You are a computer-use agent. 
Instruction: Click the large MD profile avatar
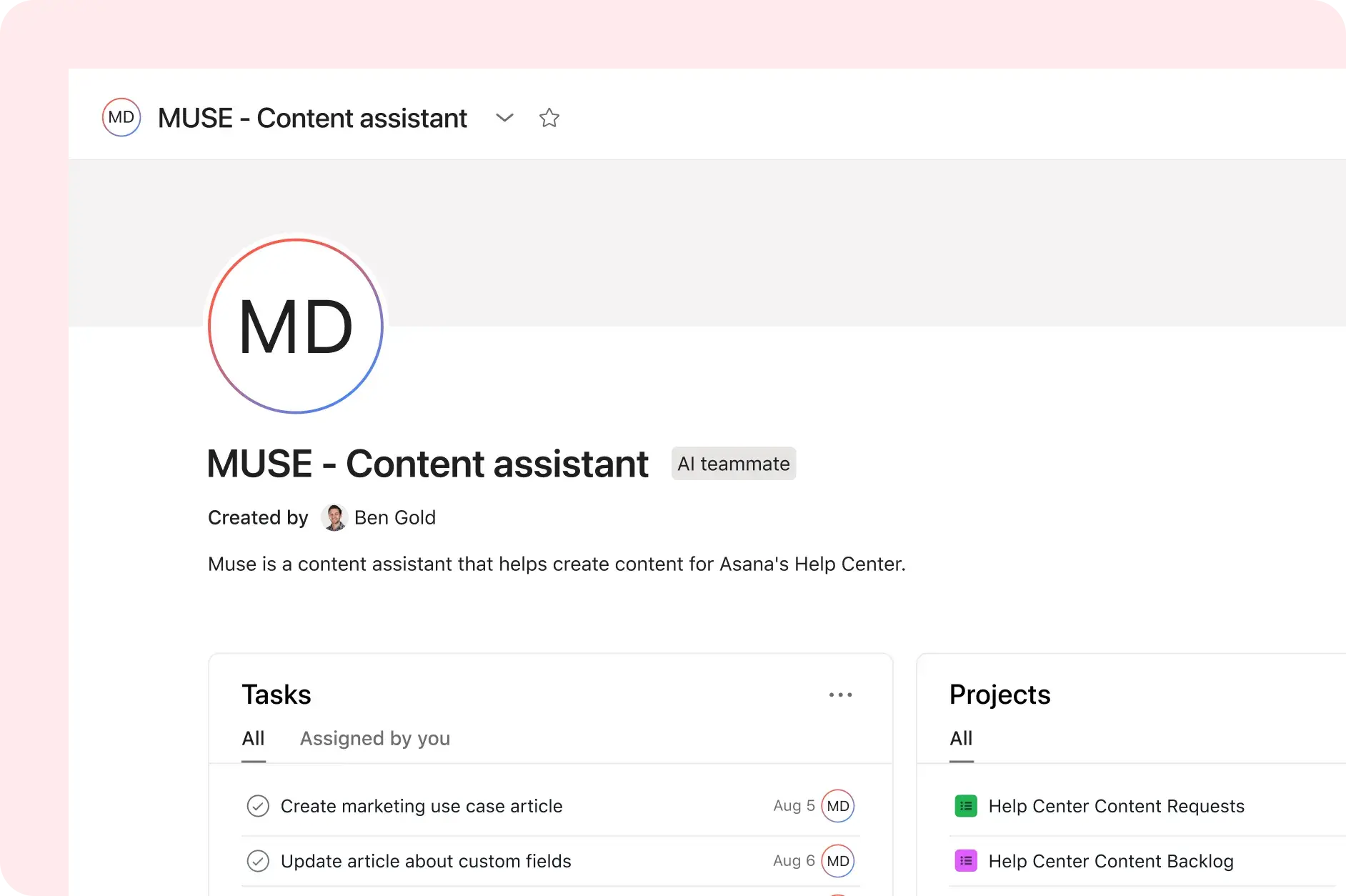[295, 326]
